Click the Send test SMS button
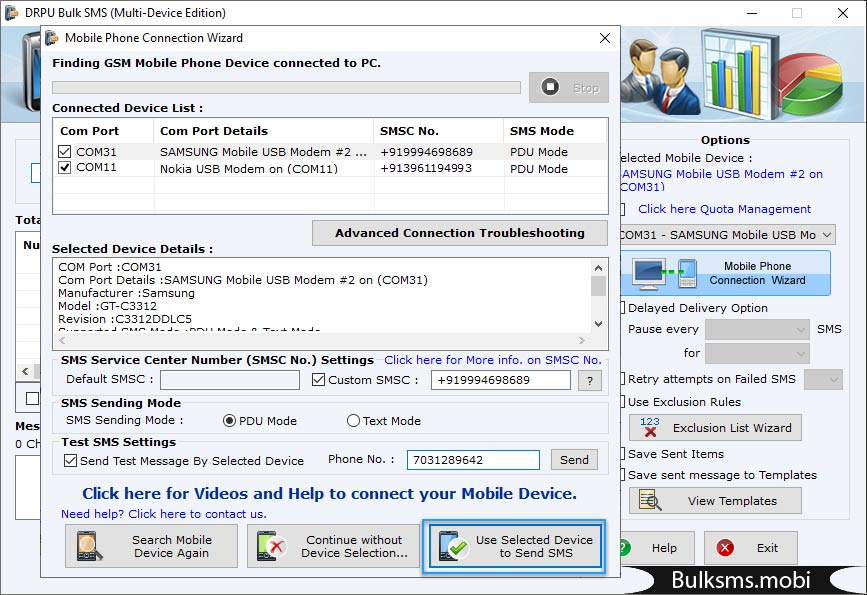 574,460
